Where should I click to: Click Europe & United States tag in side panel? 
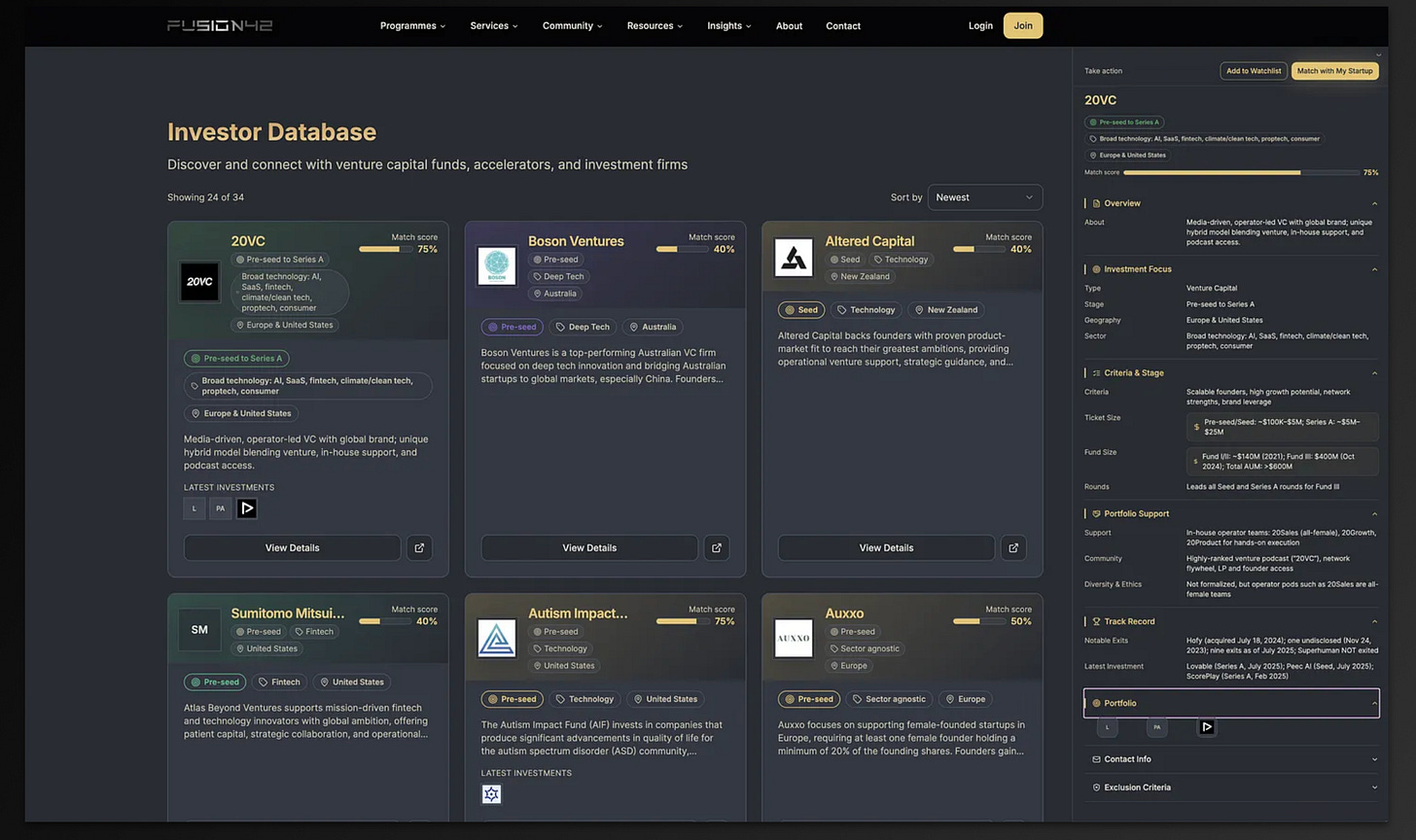tap(1128, 155)
